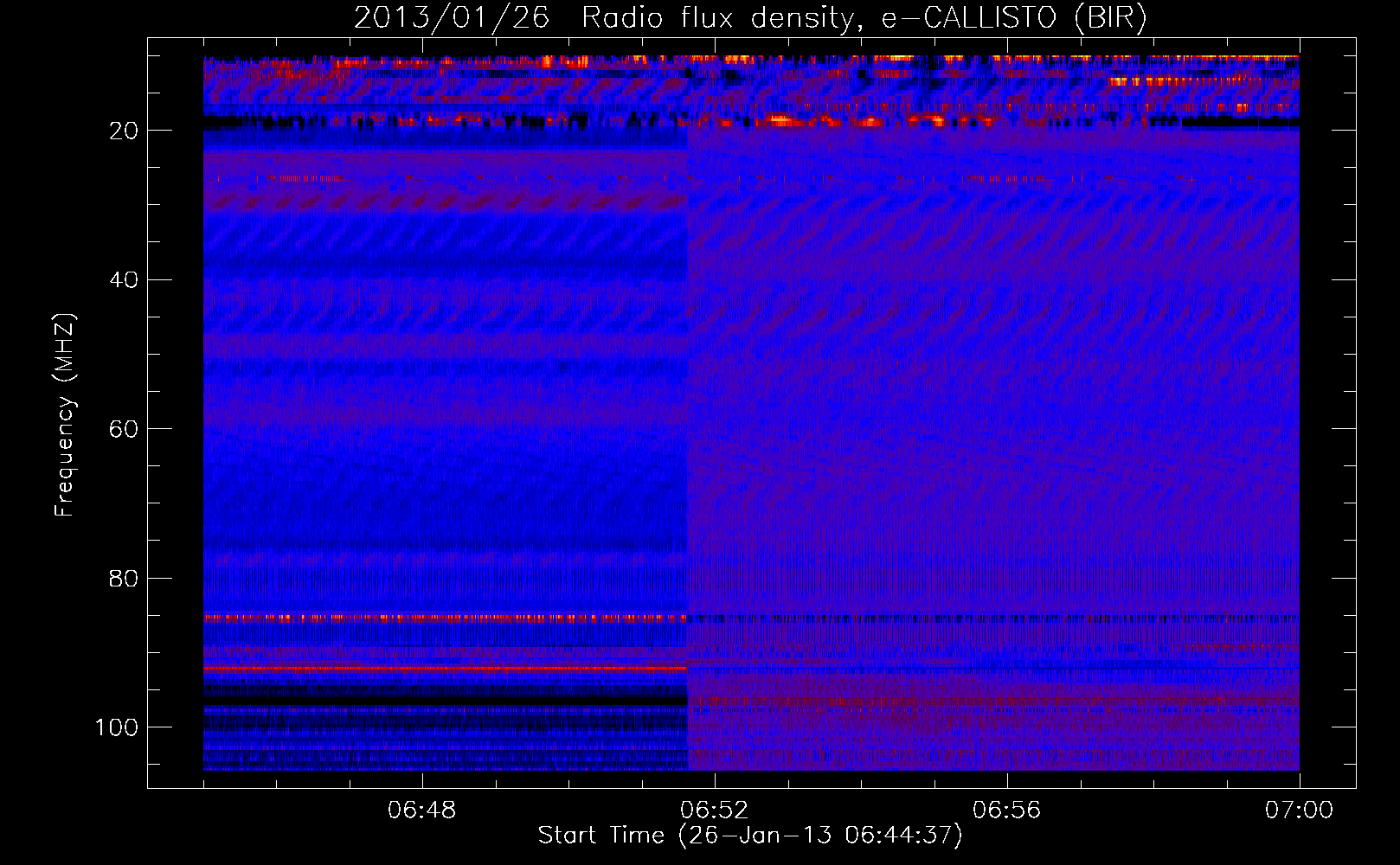Click the '80' frequency tick label
The width and height of the screenshot is (1400, 865).
tap(124, 579)
